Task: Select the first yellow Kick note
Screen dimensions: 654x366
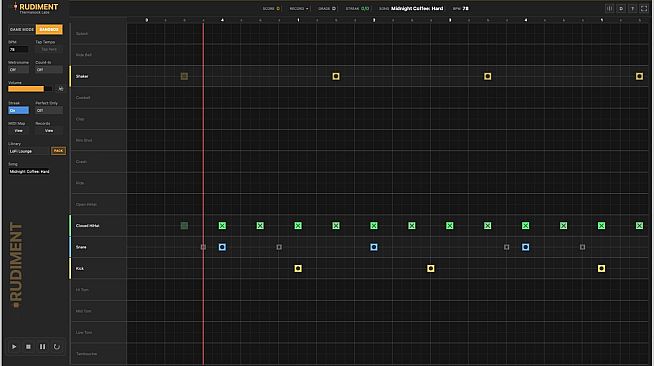Action: 298,268
